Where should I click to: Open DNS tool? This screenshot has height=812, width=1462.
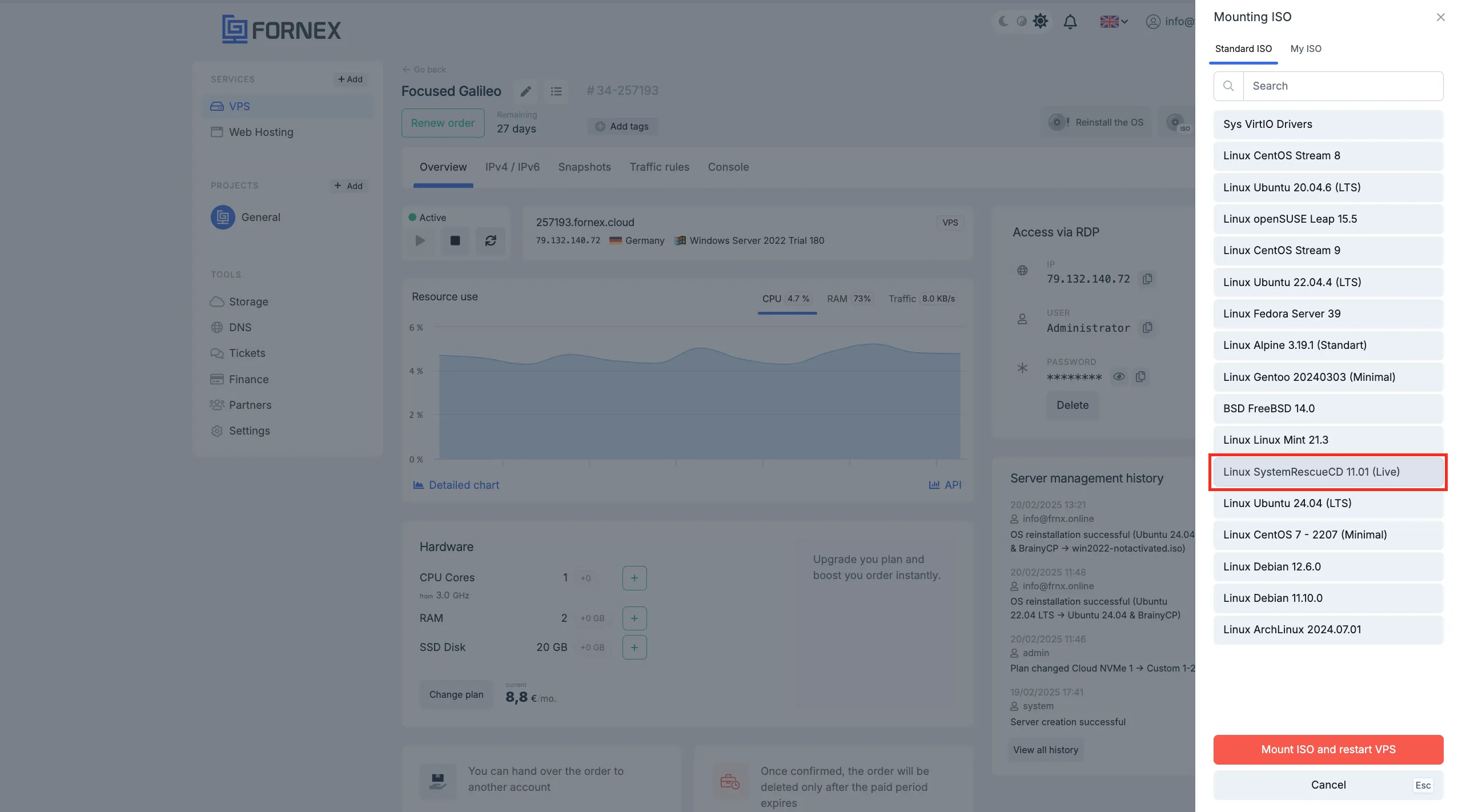coord(231,327)
